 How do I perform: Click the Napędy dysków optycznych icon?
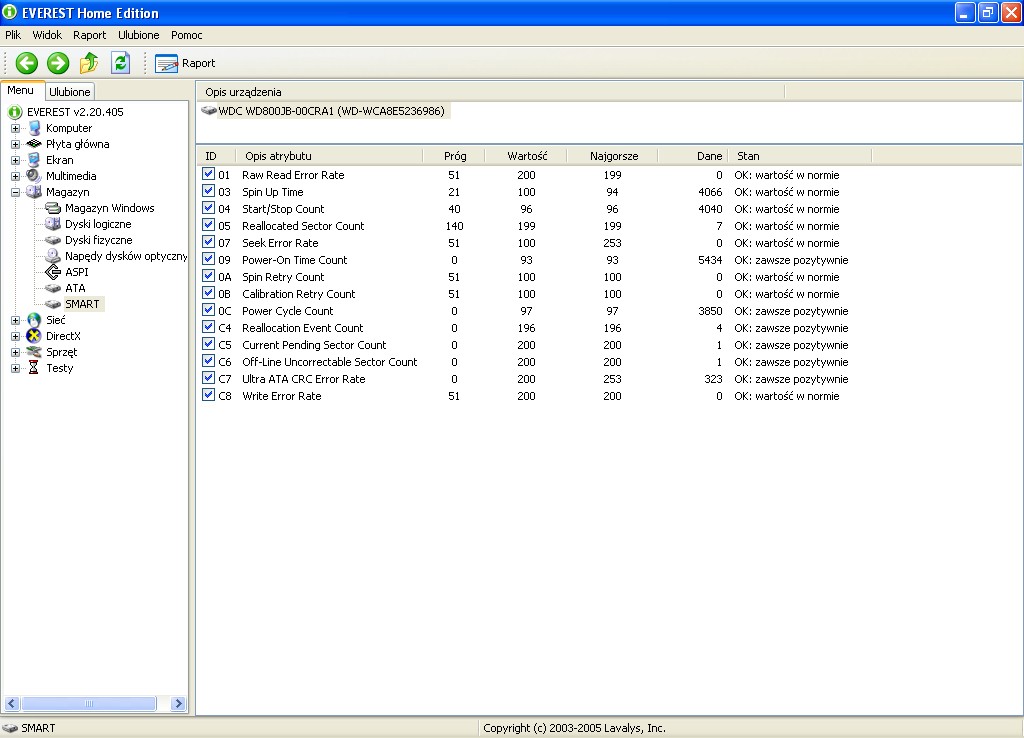(53, 256)
